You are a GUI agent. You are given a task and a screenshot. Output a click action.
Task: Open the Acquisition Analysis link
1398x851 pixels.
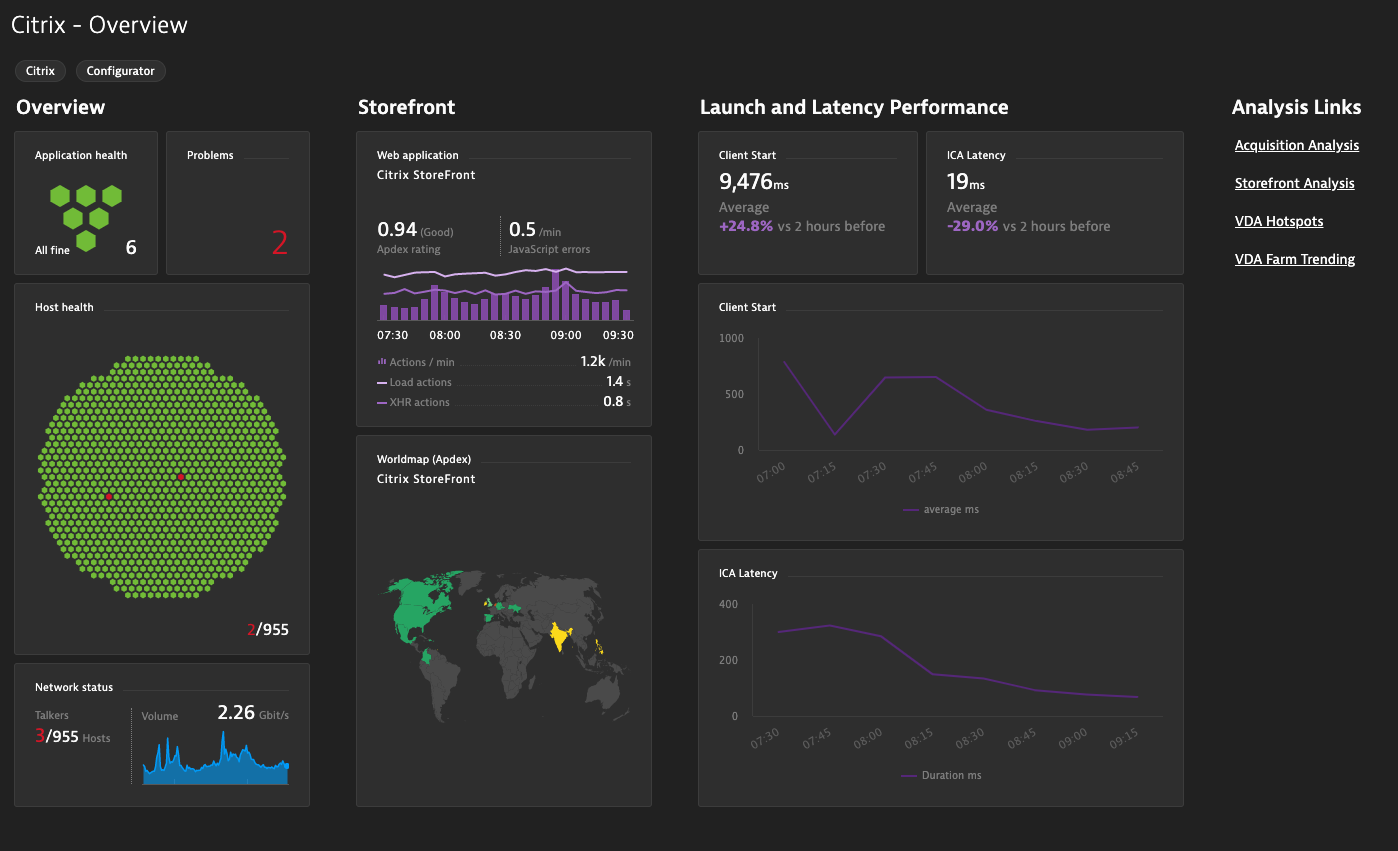(1296, 145)
